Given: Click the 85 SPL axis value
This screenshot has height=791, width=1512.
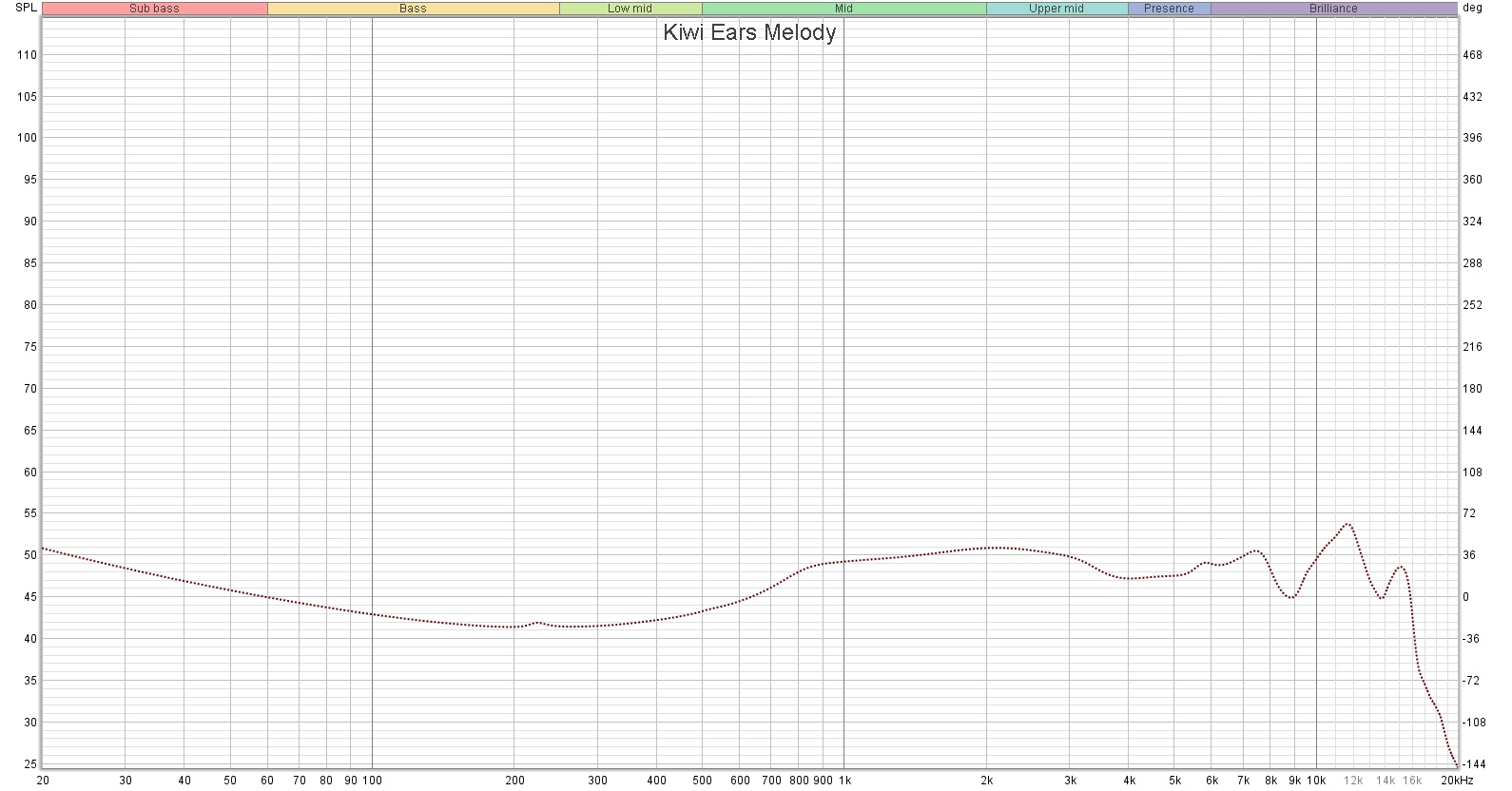Looking at the screenshot, I should [30, 263].
